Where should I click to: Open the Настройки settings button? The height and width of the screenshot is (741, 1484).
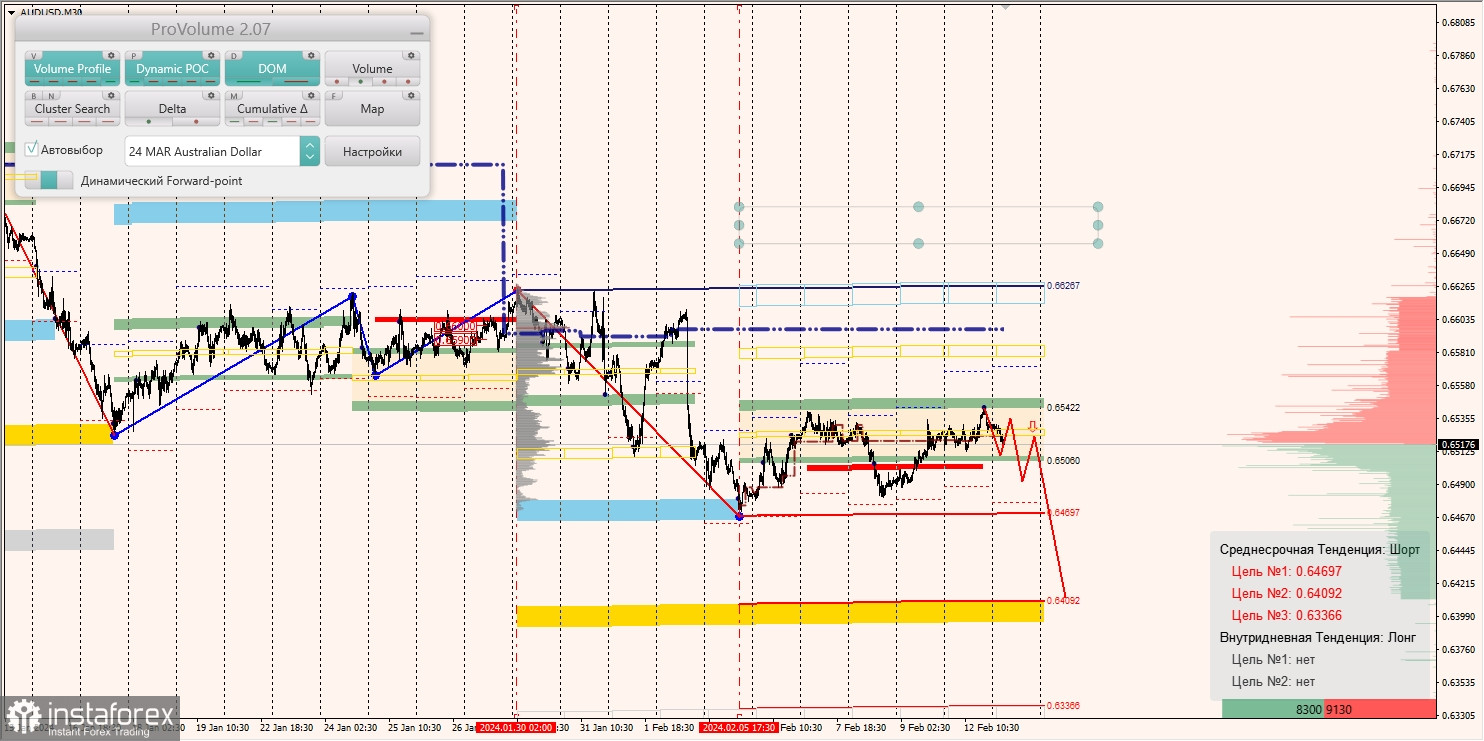point(372,151)
